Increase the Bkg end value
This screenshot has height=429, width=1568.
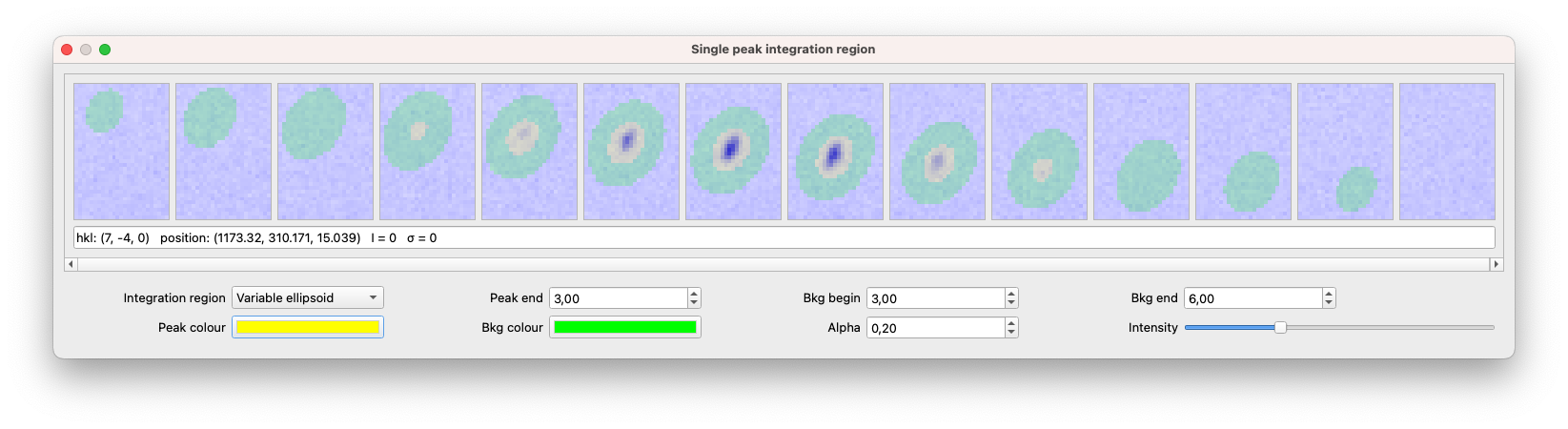(1329, 294)
